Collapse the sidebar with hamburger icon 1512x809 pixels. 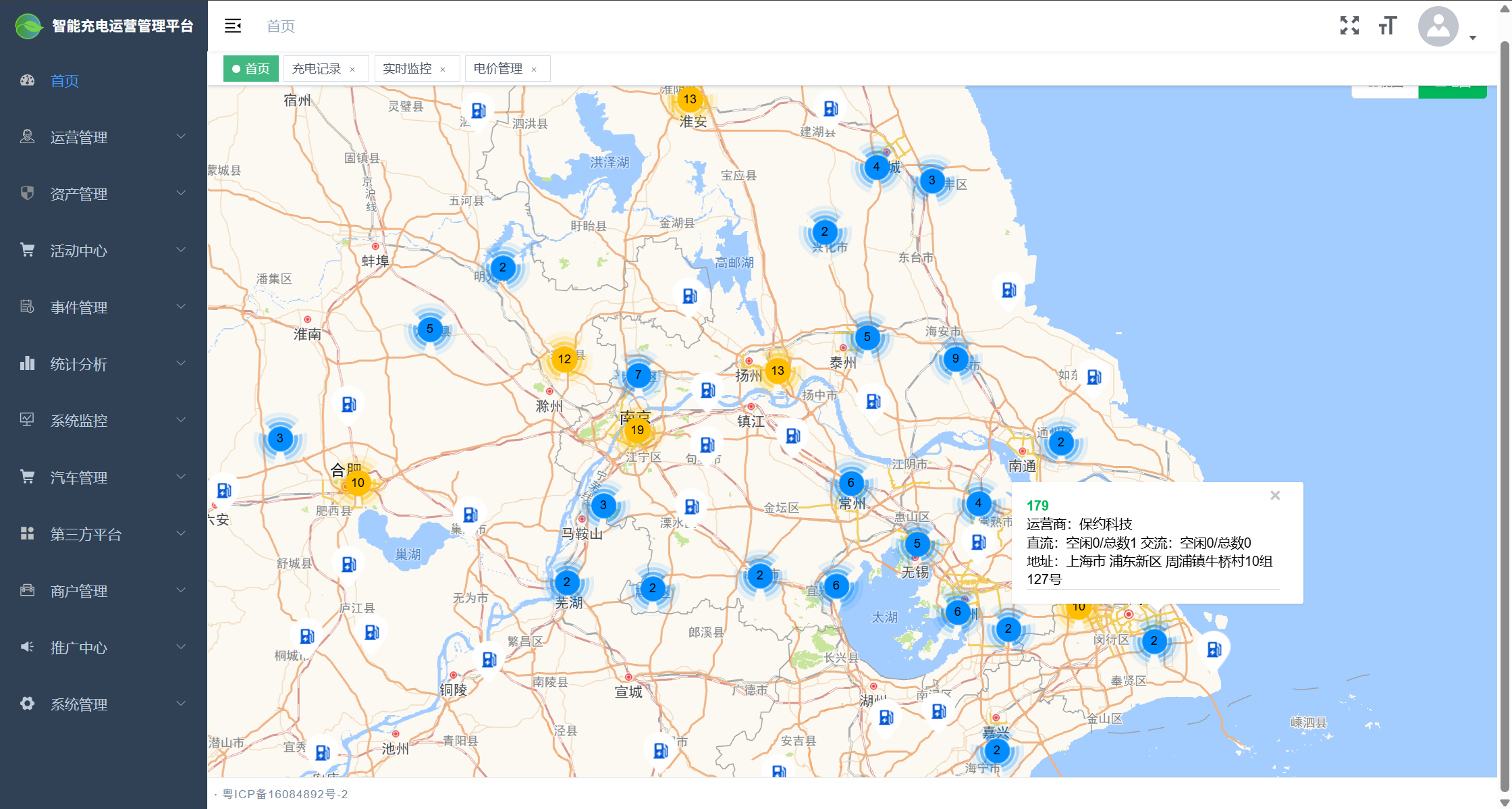[233, 26]
